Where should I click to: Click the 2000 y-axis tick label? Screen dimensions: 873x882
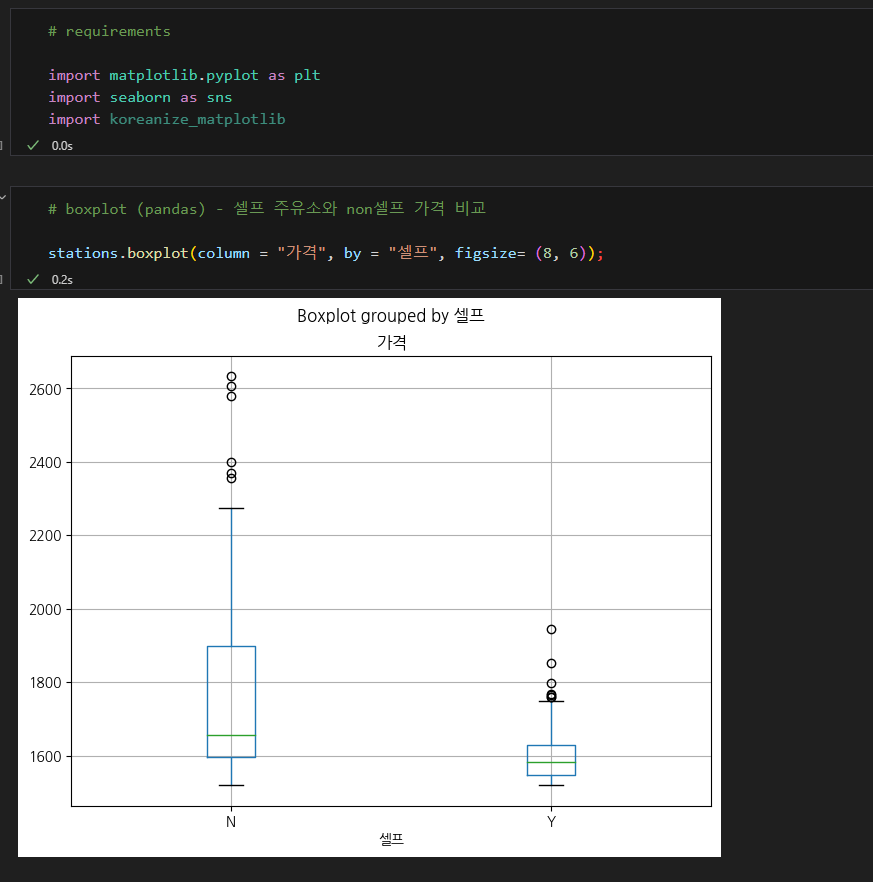[45, 609]
